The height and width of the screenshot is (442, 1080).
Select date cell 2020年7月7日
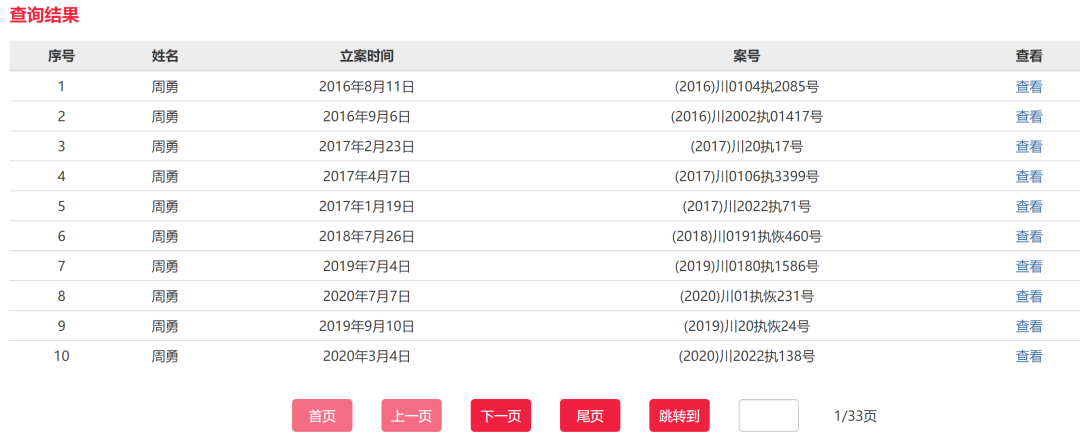click(366, 296)
